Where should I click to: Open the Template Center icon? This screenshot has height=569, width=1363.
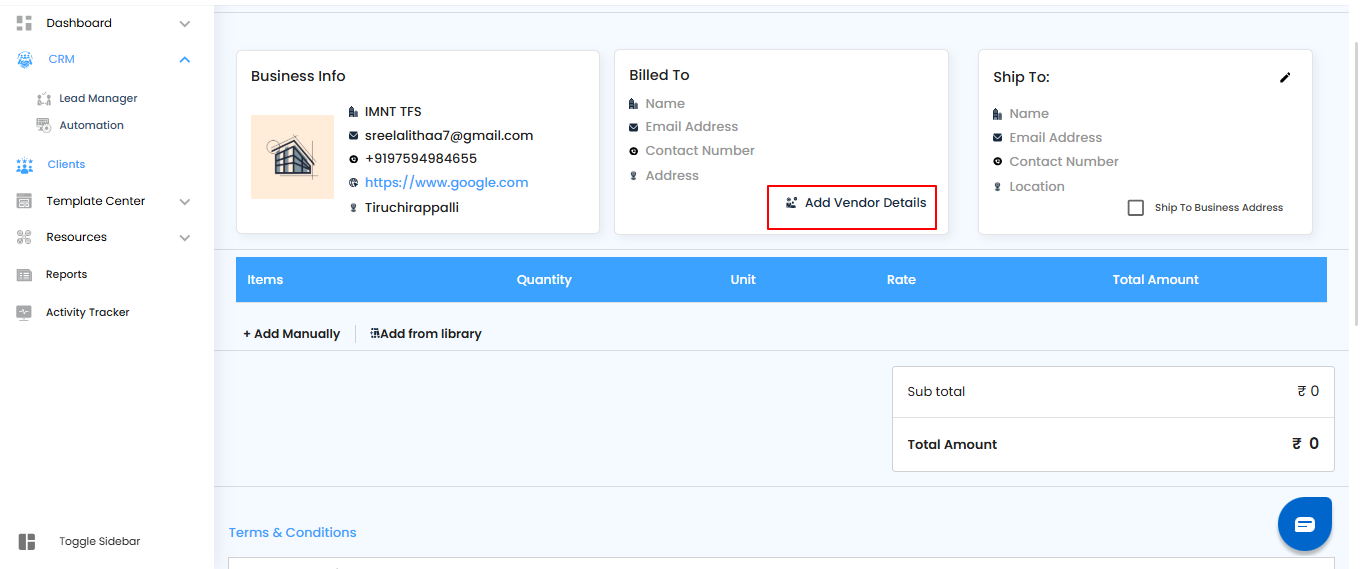25,202
